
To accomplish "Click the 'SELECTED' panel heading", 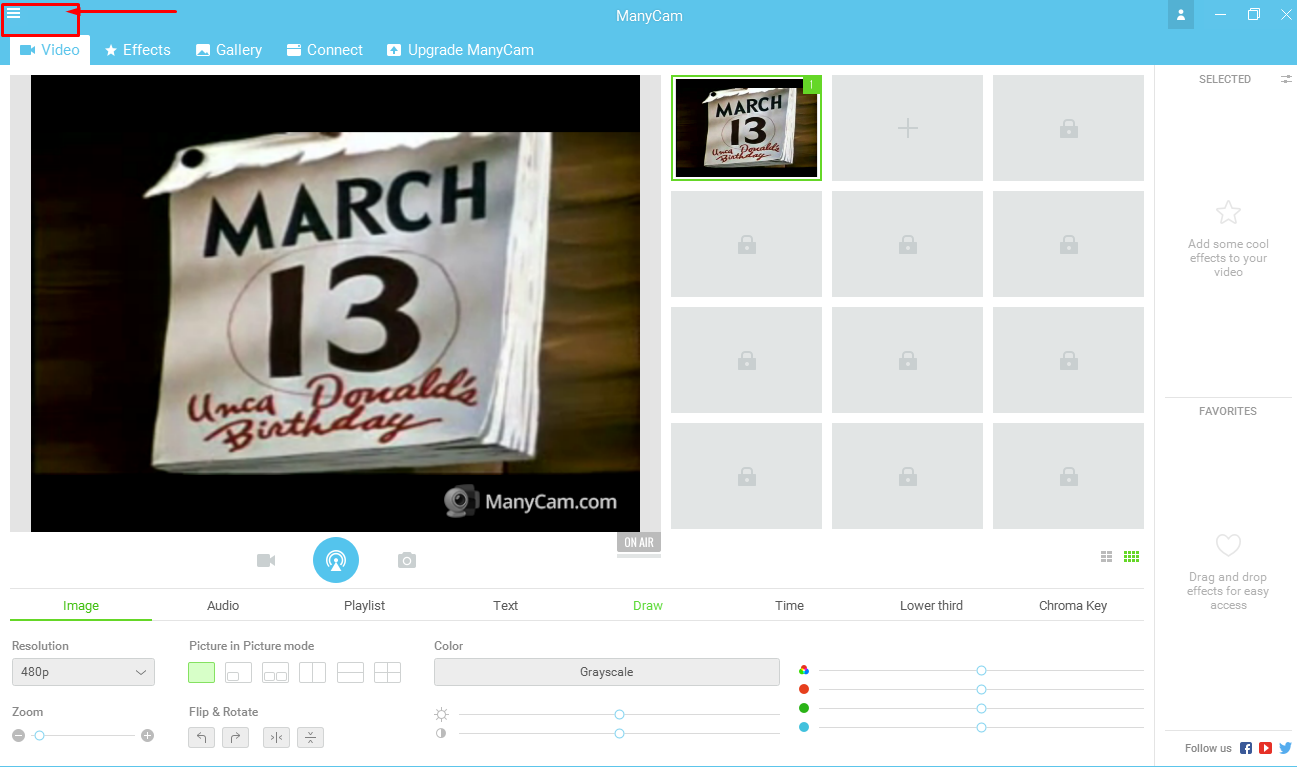I will (x=1225, y=79).
